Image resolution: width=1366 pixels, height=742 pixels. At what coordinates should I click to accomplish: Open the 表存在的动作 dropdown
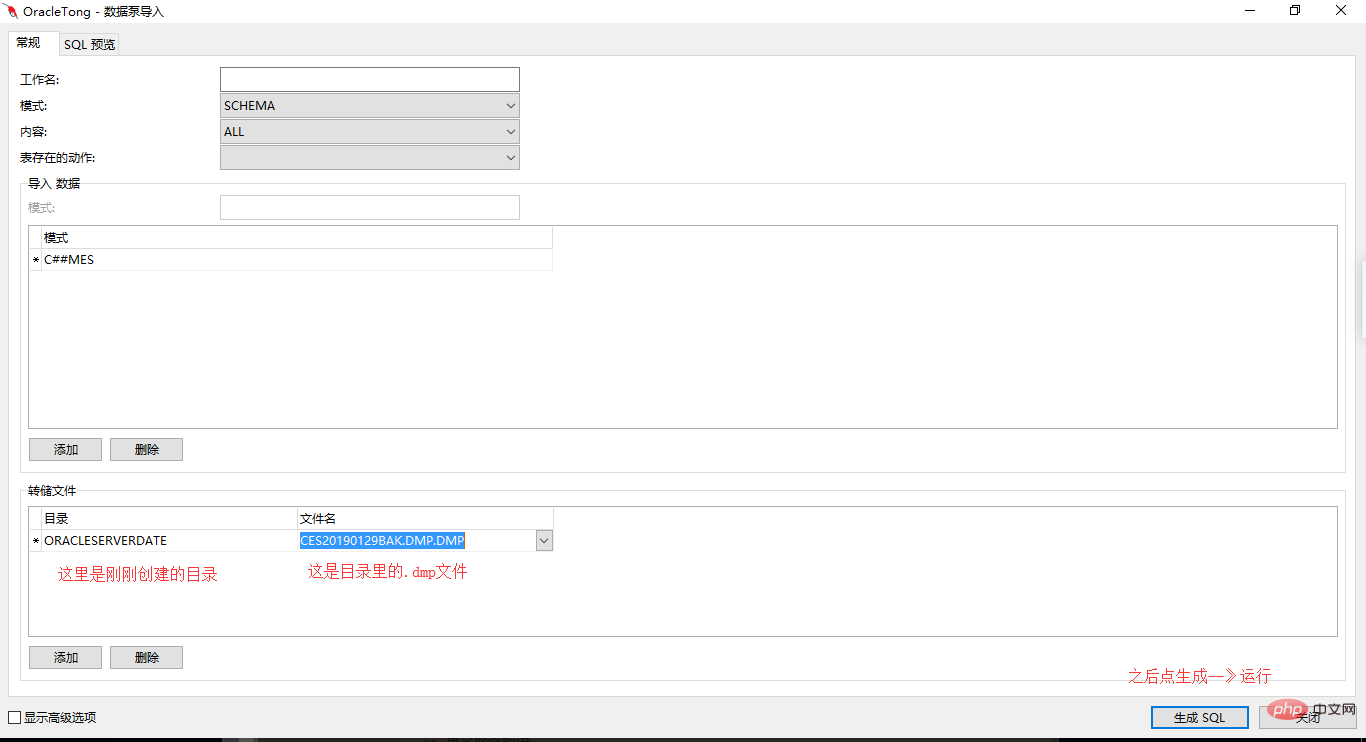370,157
